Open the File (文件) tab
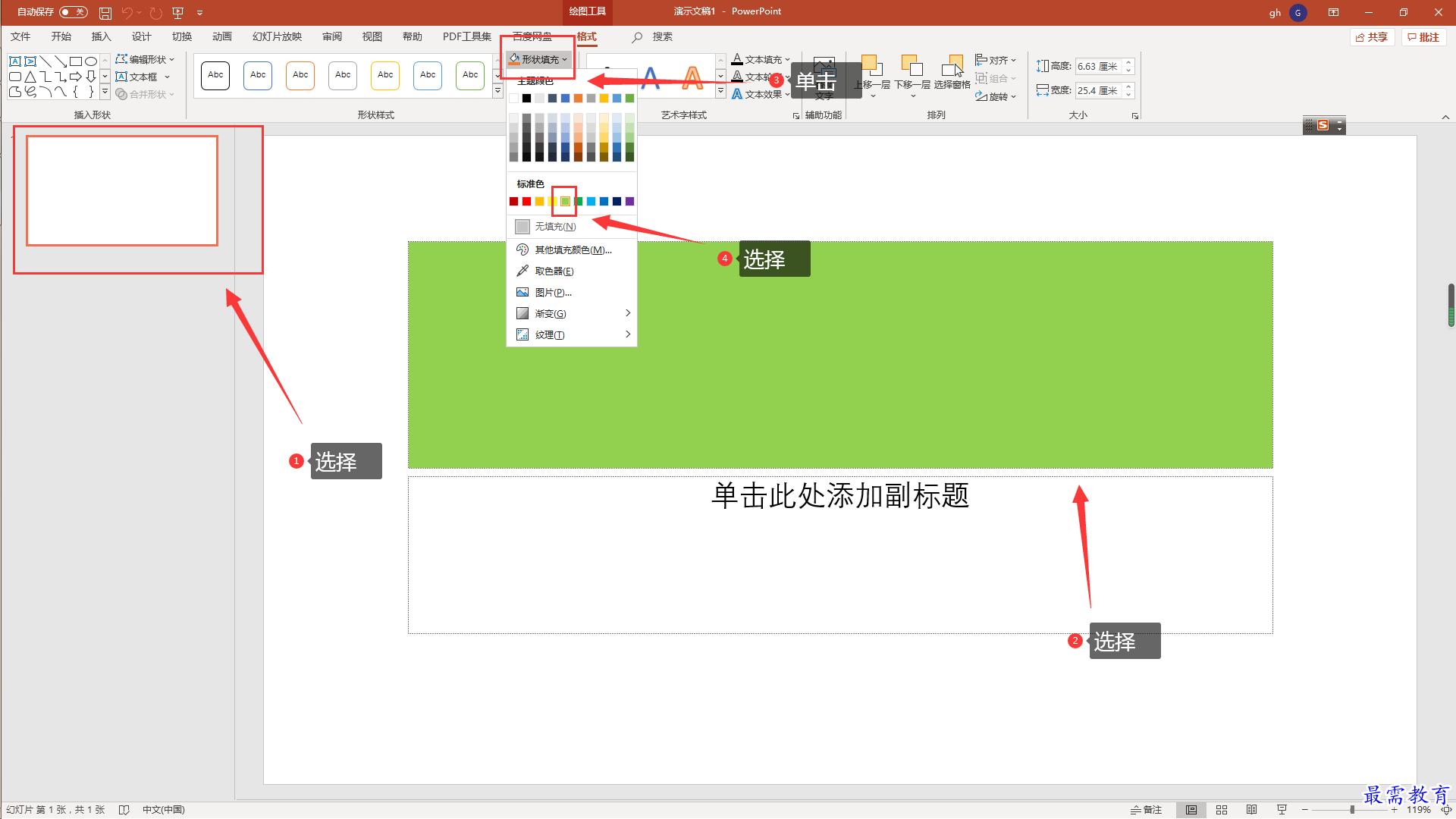The height and width of the screenshot is (819, 1456). 20,36
